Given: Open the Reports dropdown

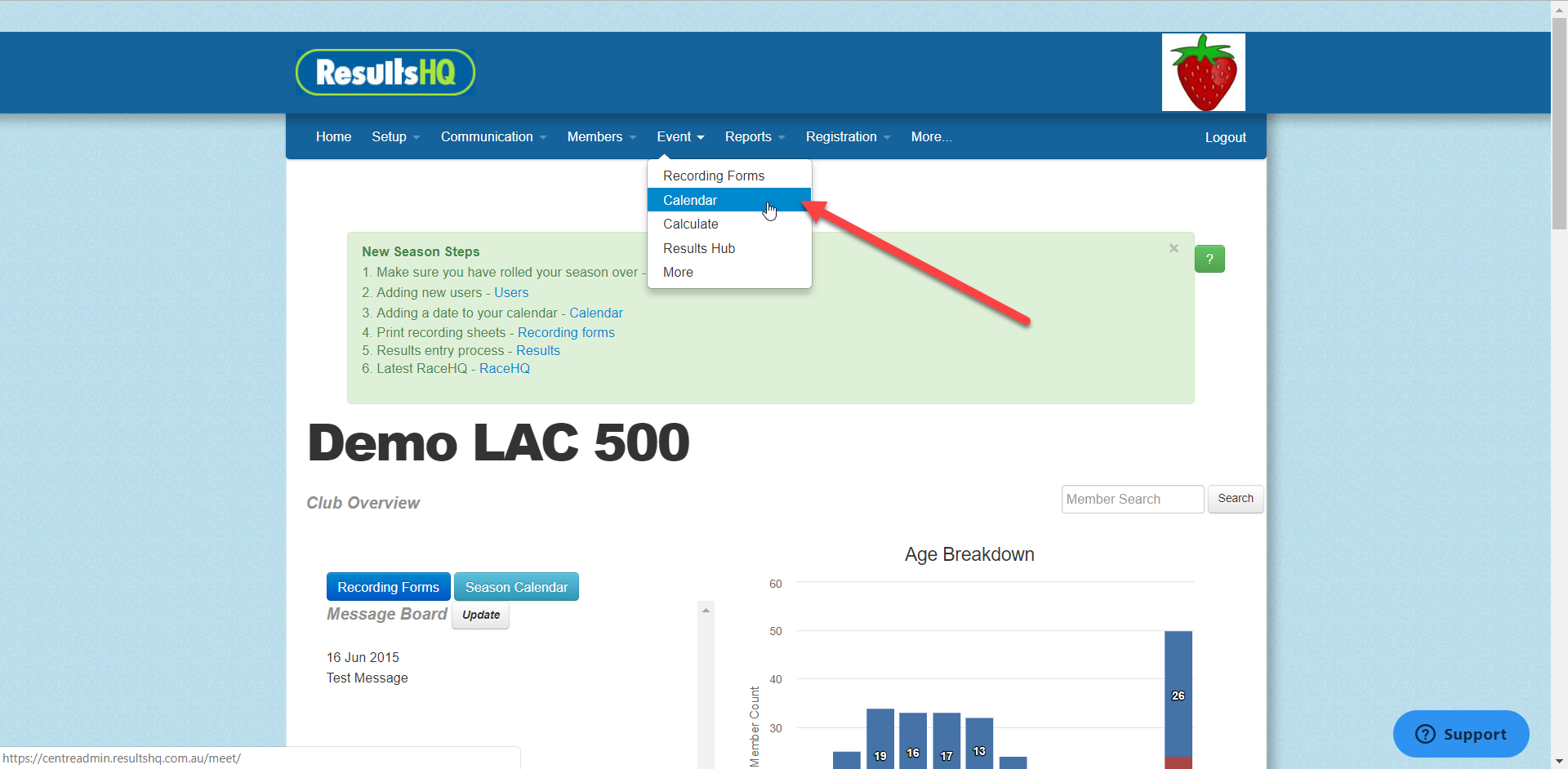Looking at the screenshot, I should 753,136.
